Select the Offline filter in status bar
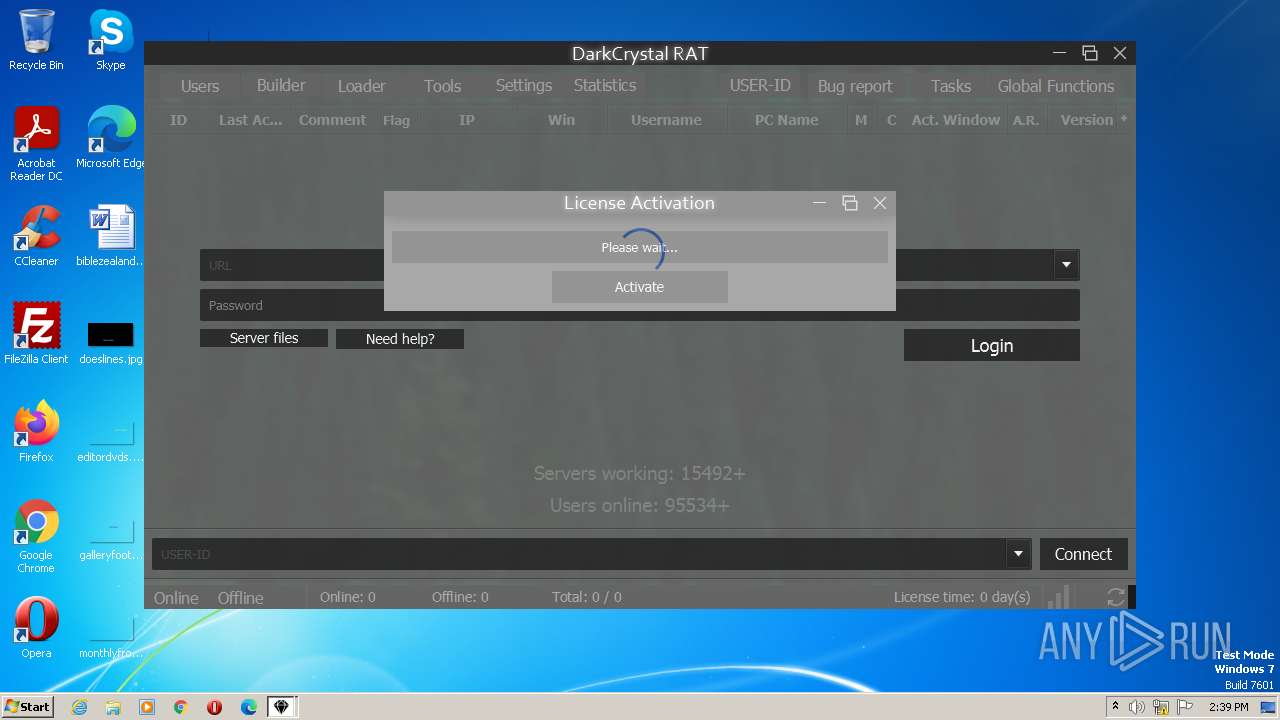Screen dimensions: 1280x720 point(241,598)
